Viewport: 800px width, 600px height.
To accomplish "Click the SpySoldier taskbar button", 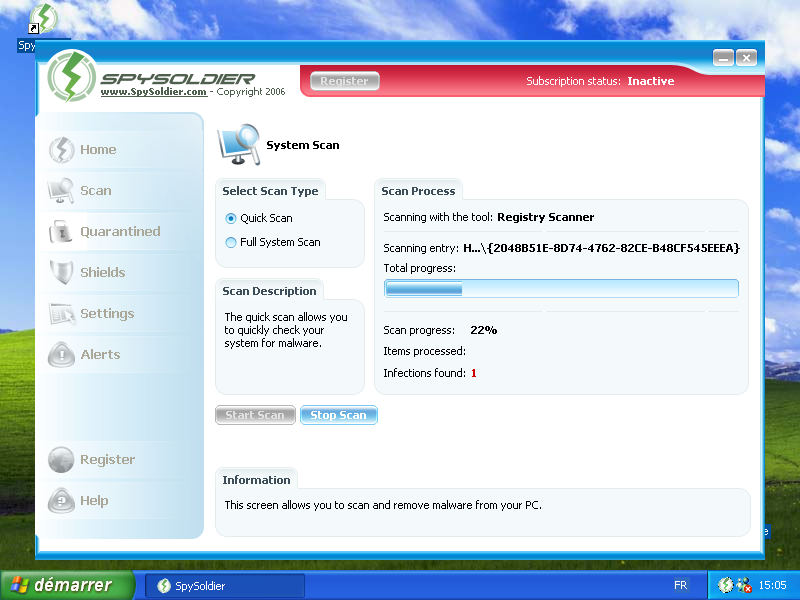I will tap(225, 586).
